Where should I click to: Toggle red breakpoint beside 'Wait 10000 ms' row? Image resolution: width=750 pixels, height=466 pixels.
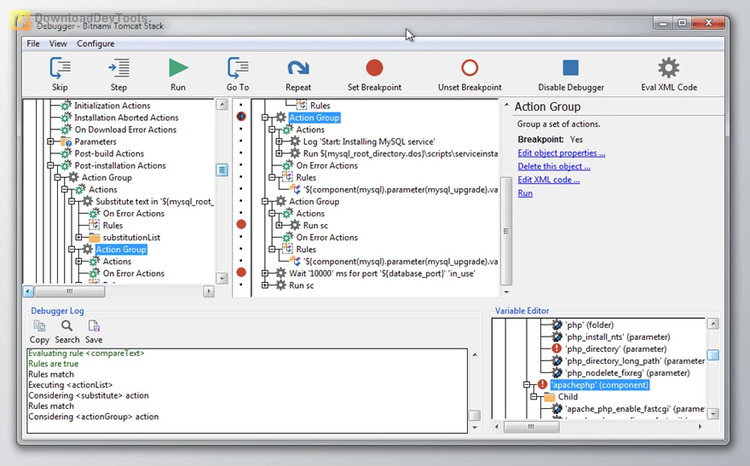[241, 272]
